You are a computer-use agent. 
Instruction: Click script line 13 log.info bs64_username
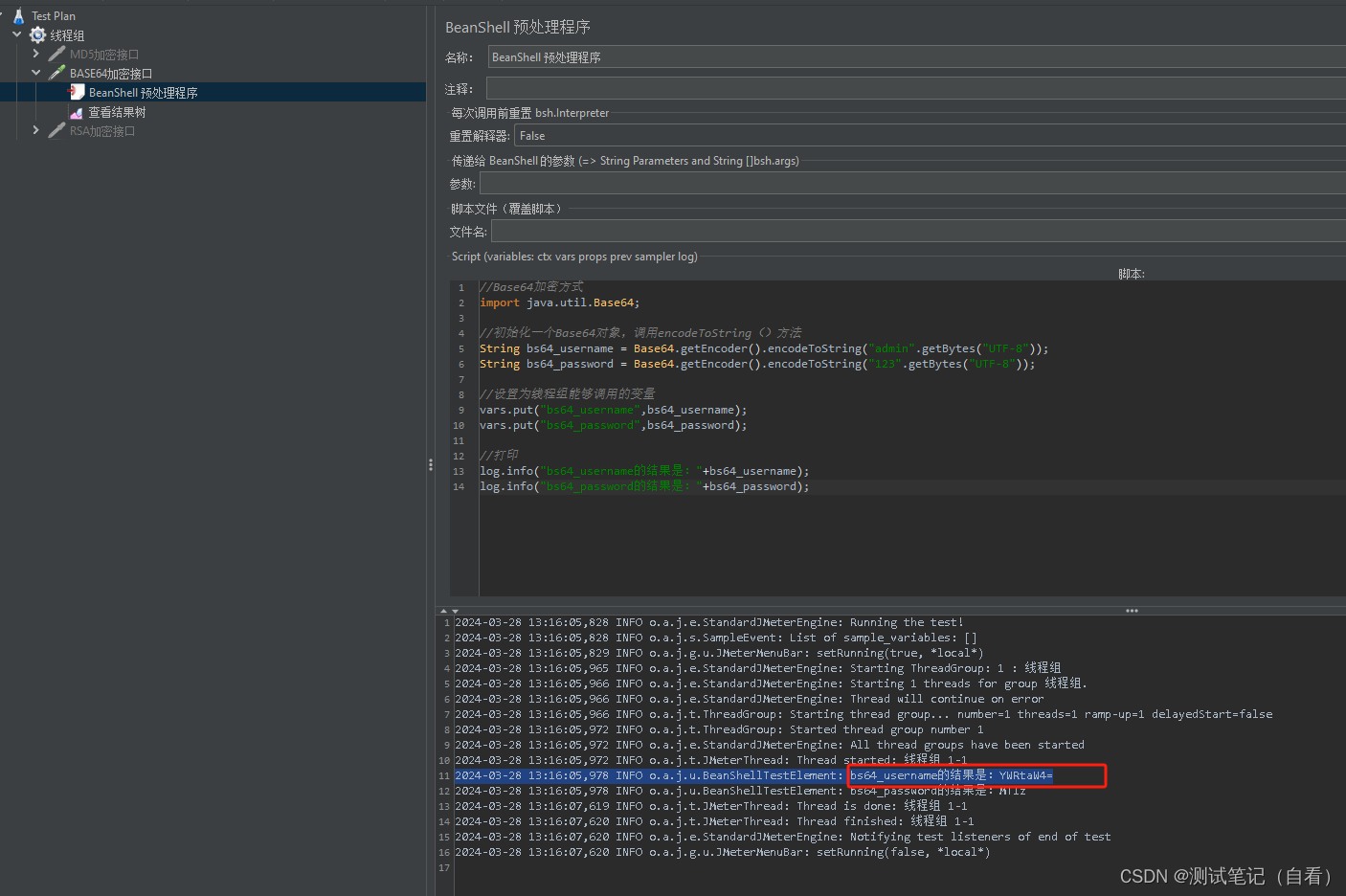[x=644, y=471]
